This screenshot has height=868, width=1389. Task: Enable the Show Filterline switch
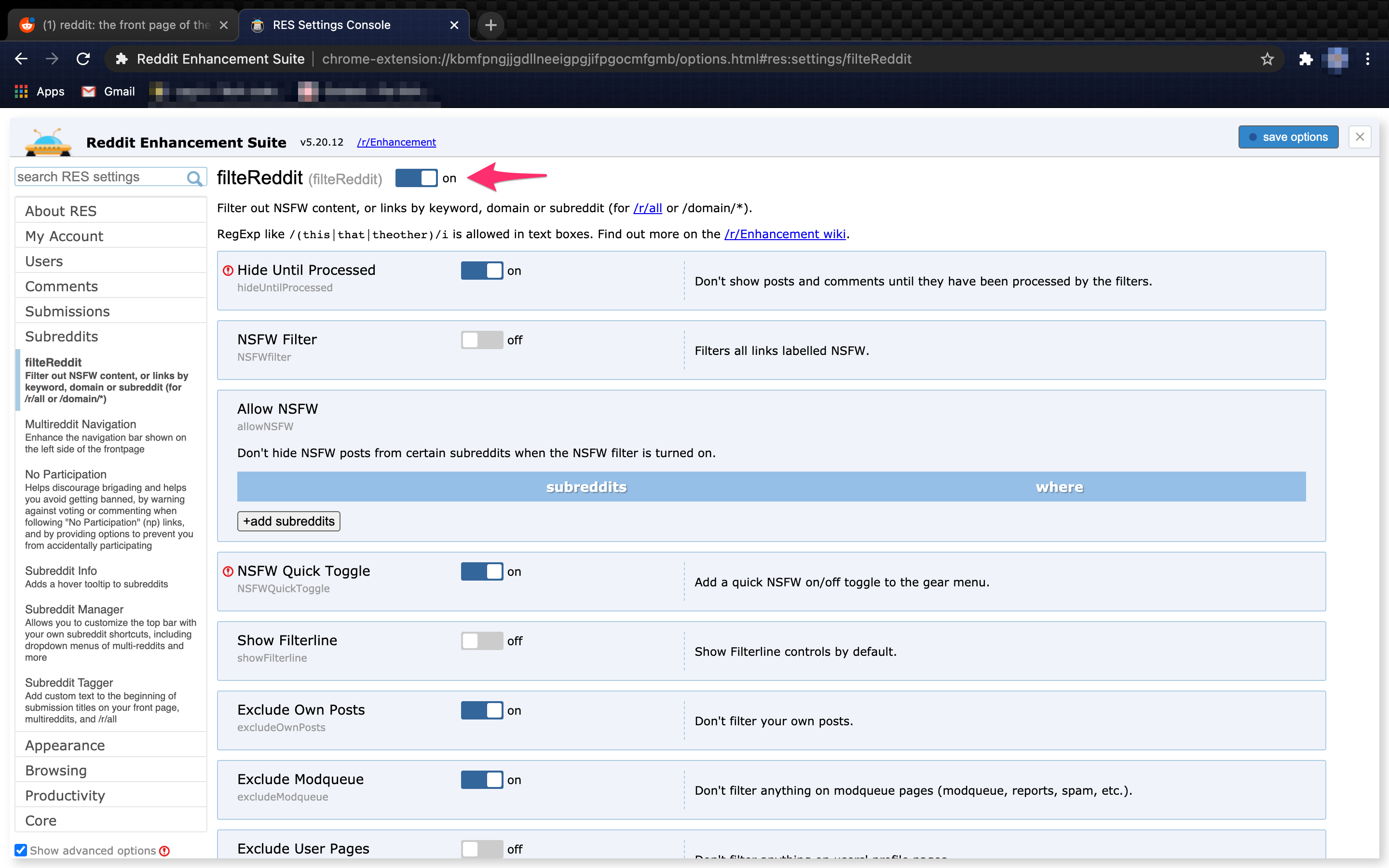point(482,641)
